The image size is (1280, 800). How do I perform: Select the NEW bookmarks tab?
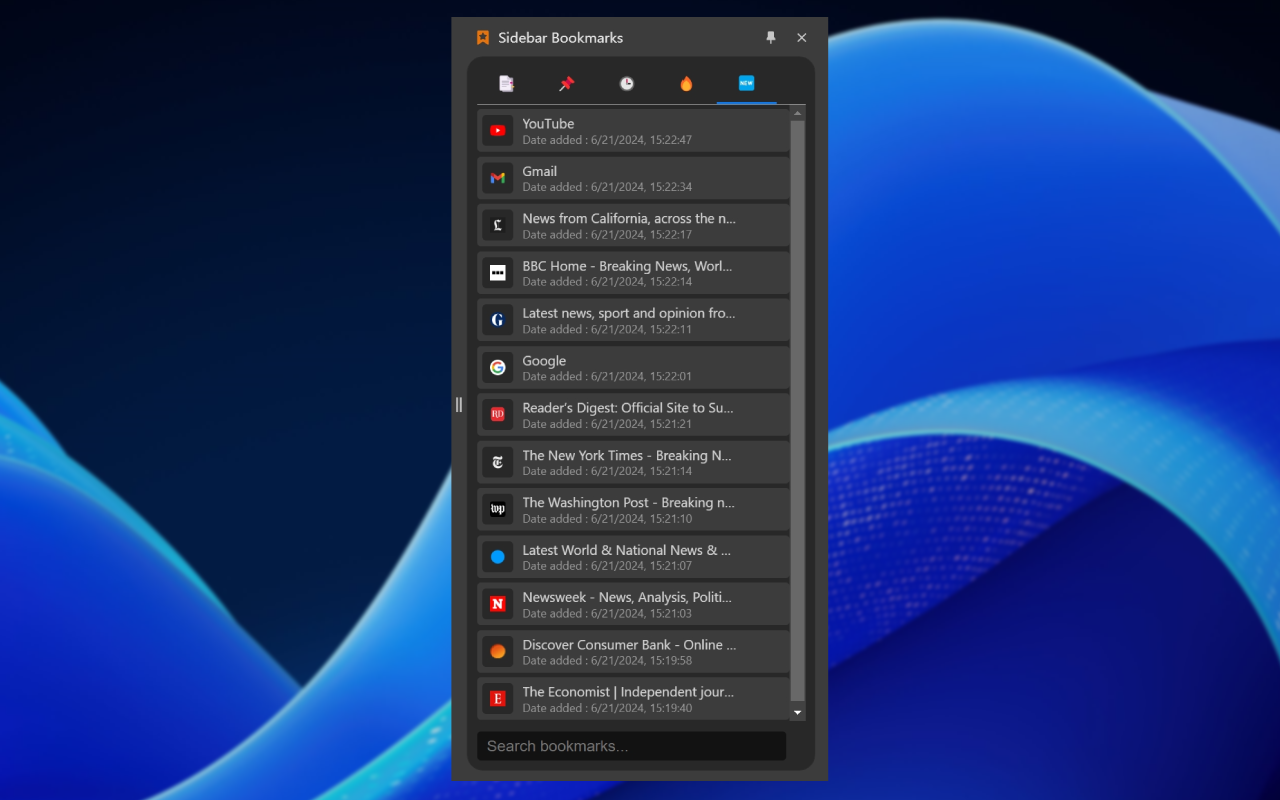(x=746, y=84)
